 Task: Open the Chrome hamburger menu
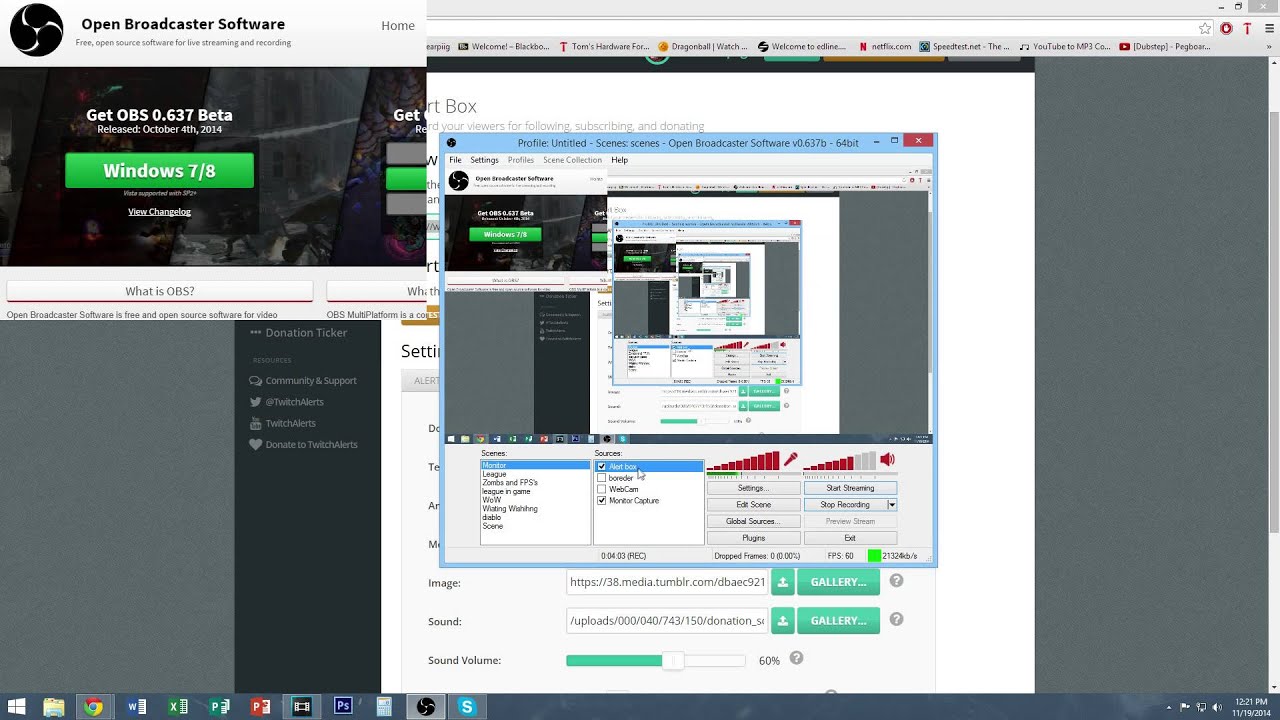click(x=1269, y=29)
